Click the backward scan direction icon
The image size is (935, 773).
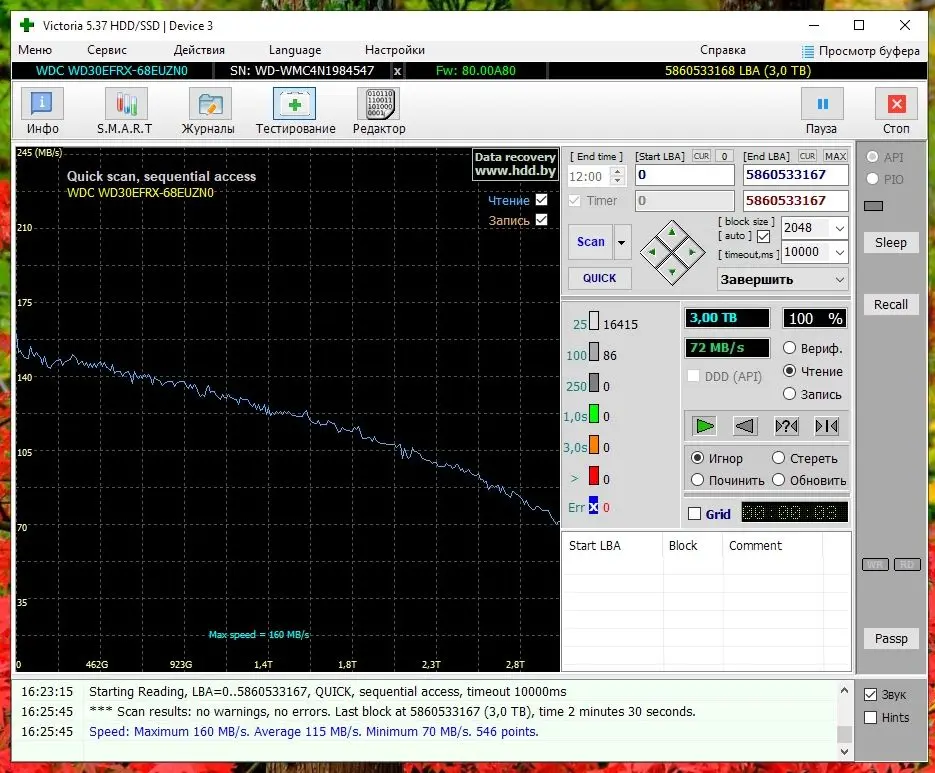745,426
